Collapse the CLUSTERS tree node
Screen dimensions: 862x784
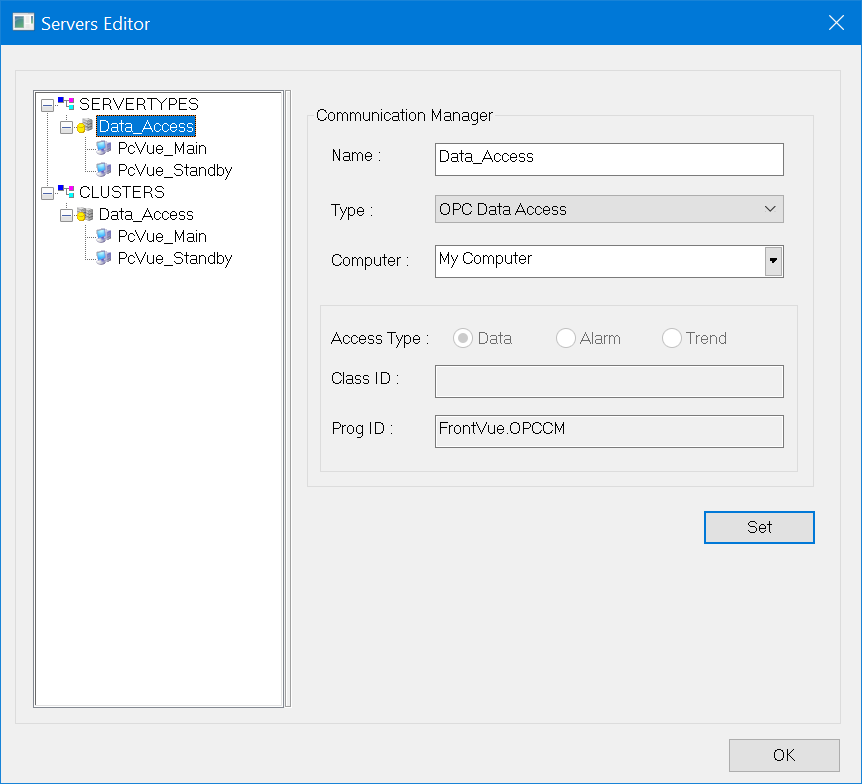pyautogui.click(x=47, y=192)
